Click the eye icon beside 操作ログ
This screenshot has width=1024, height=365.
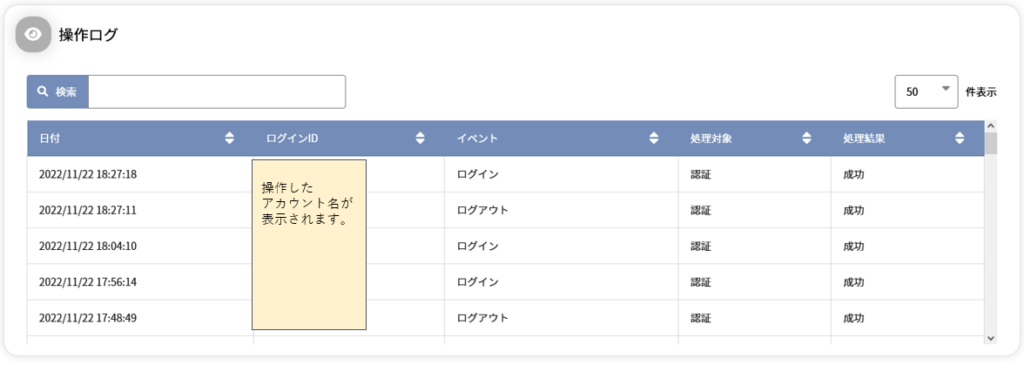(x=33, y=35)
